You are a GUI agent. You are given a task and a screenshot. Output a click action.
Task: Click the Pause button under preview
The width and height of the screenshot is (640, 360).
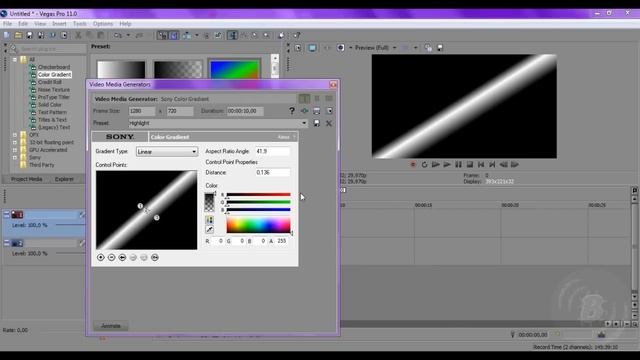coord(458,164)
